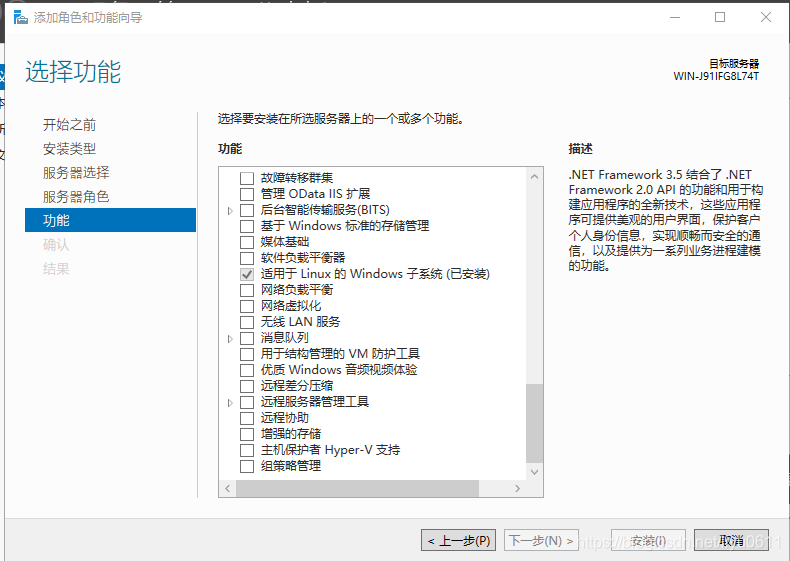The image size is (790, 561).
Task: Enable the 软件负载平衡器 checkbox
Action: (x=247, y=258)
